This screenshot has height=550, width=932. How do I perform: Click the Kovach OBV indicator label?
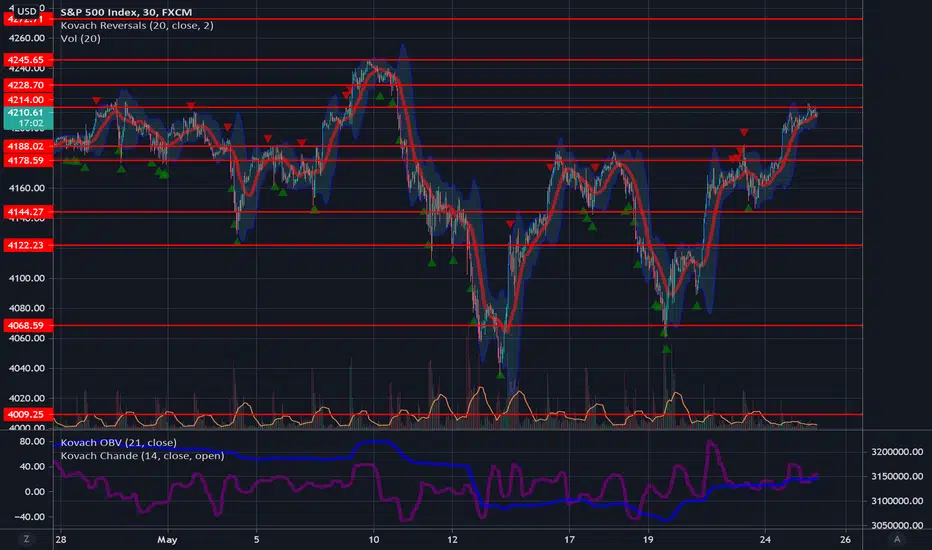(118, 442)
